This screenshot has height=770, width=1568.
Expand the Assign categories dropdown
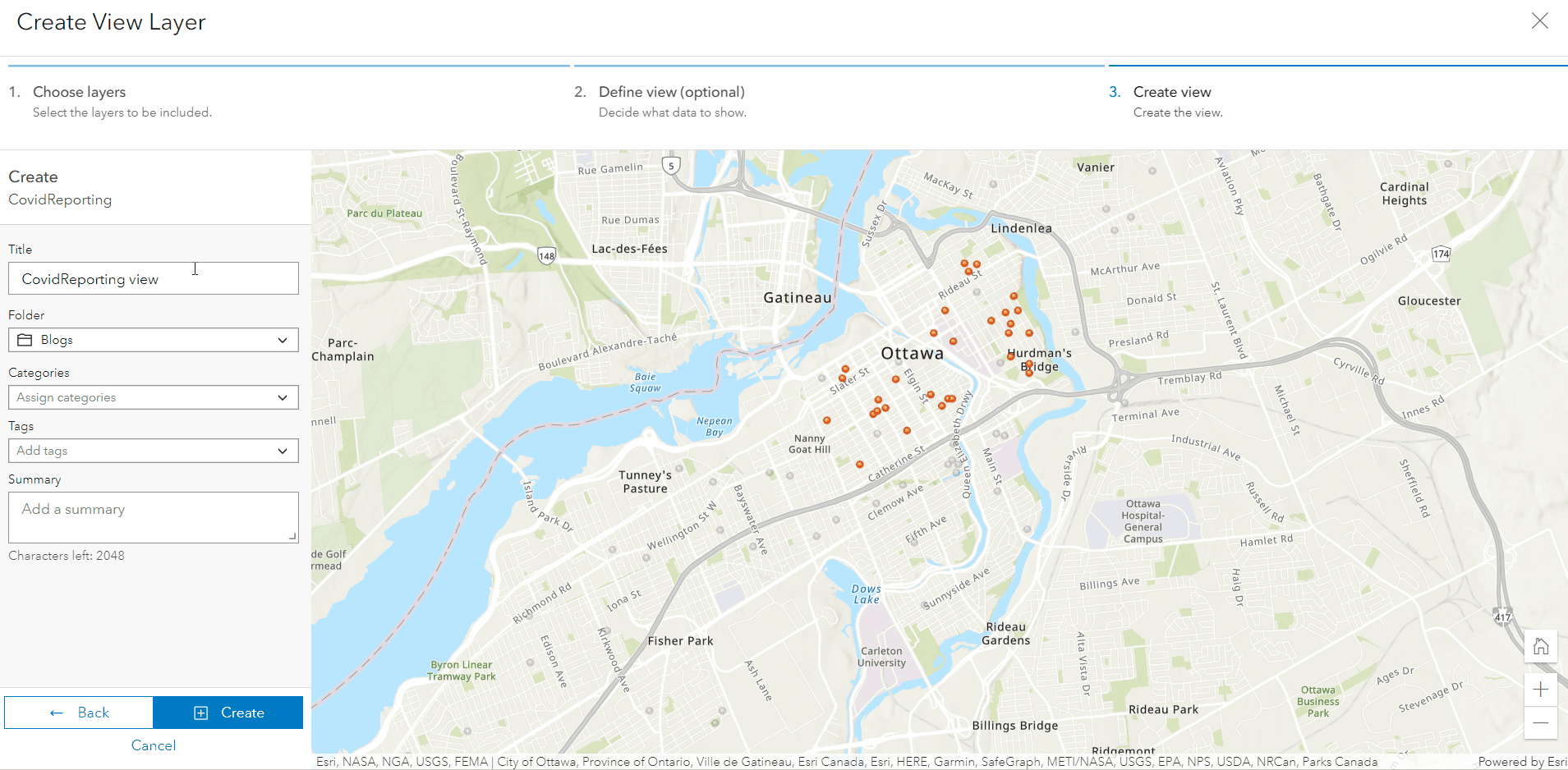point(154,397)
